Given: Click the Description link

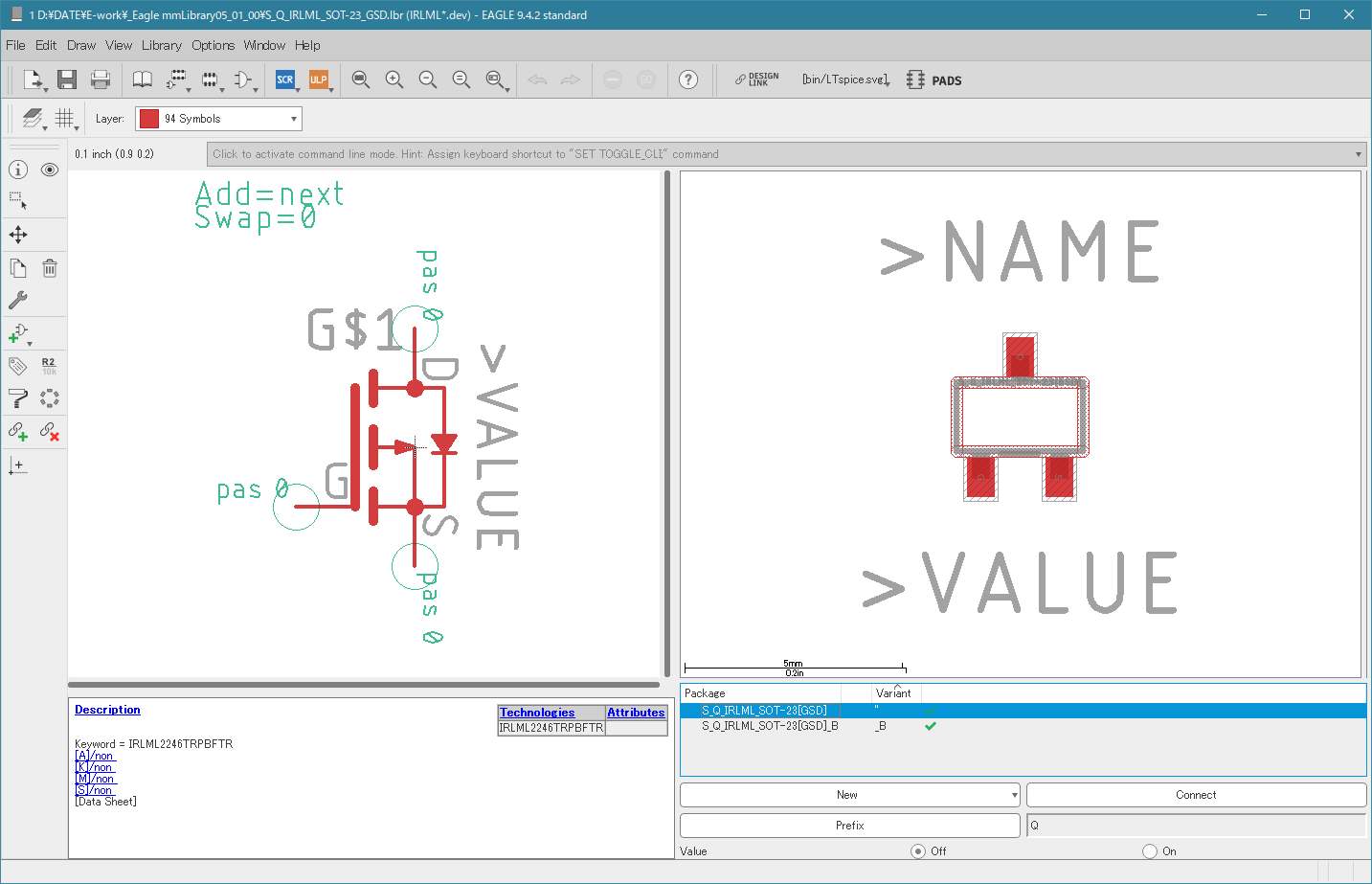Looking at the screenshot, I should point(107,710).
